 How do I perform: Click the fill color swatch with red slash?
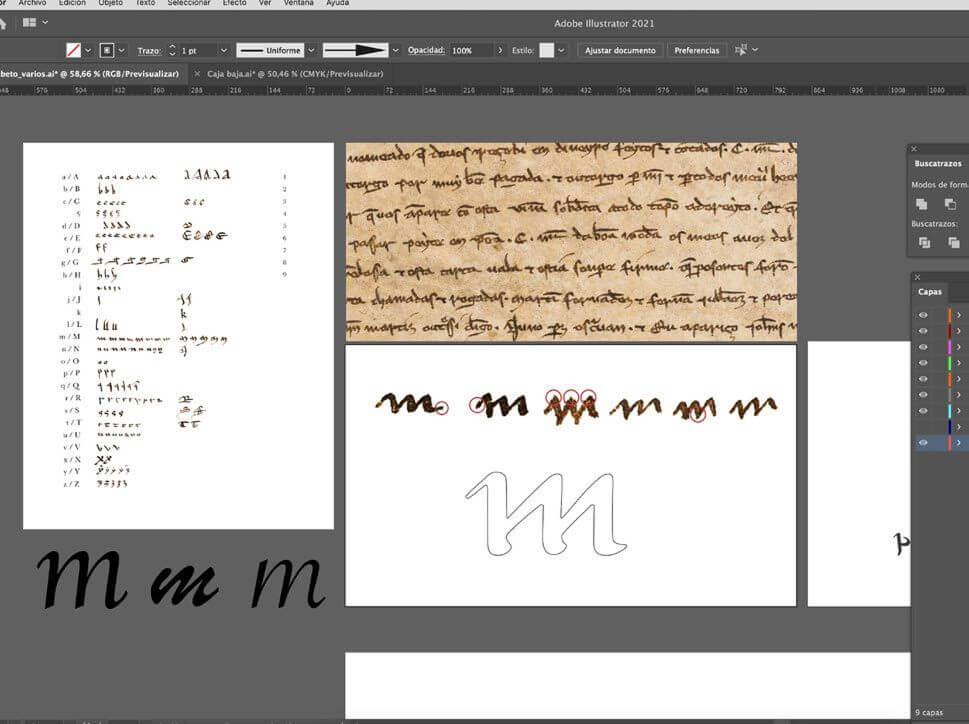[73, 50]
